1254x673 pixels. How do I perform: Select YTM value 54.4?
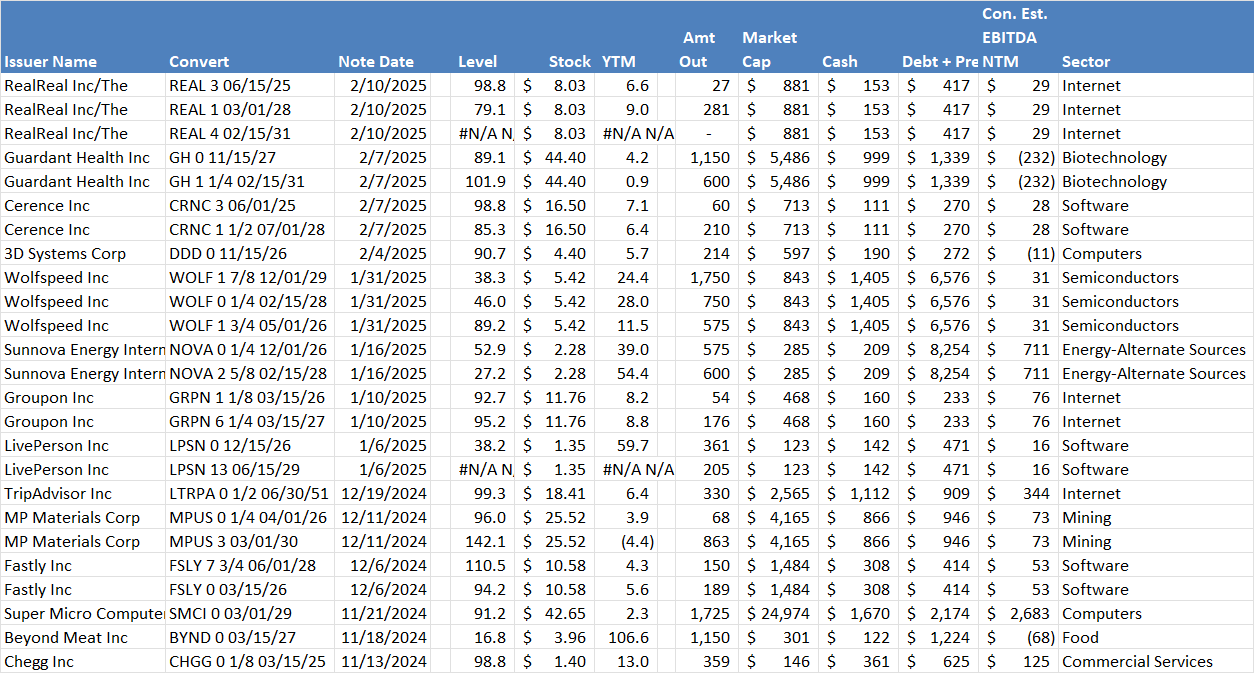pyautogui.click(x=633, y=374)
